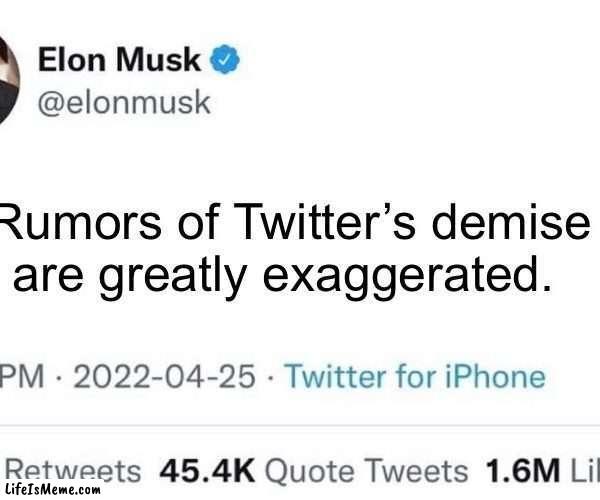The width and height of the screenshot is (600, 500).
Task: Open the @elonmusk handle link
Action: (124, 103)
